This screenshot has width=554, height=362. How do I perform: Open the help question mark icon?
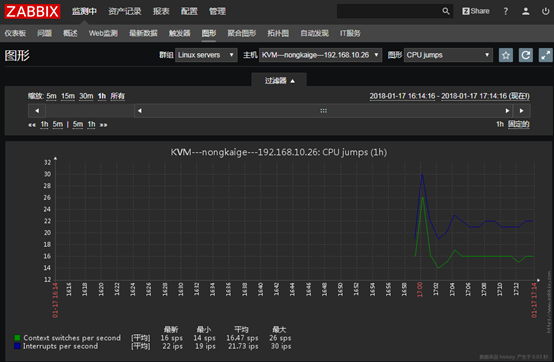[506, 11]
